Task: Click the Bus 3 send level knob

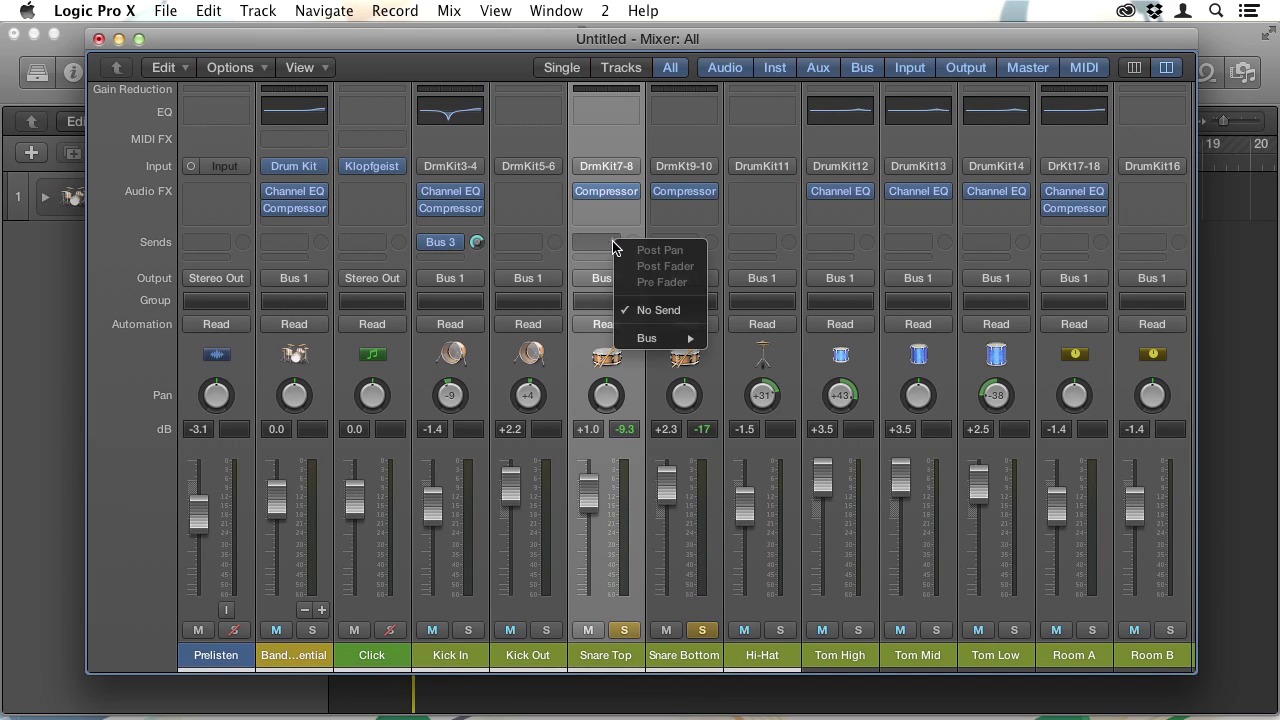Action: [x=477, y=242]
